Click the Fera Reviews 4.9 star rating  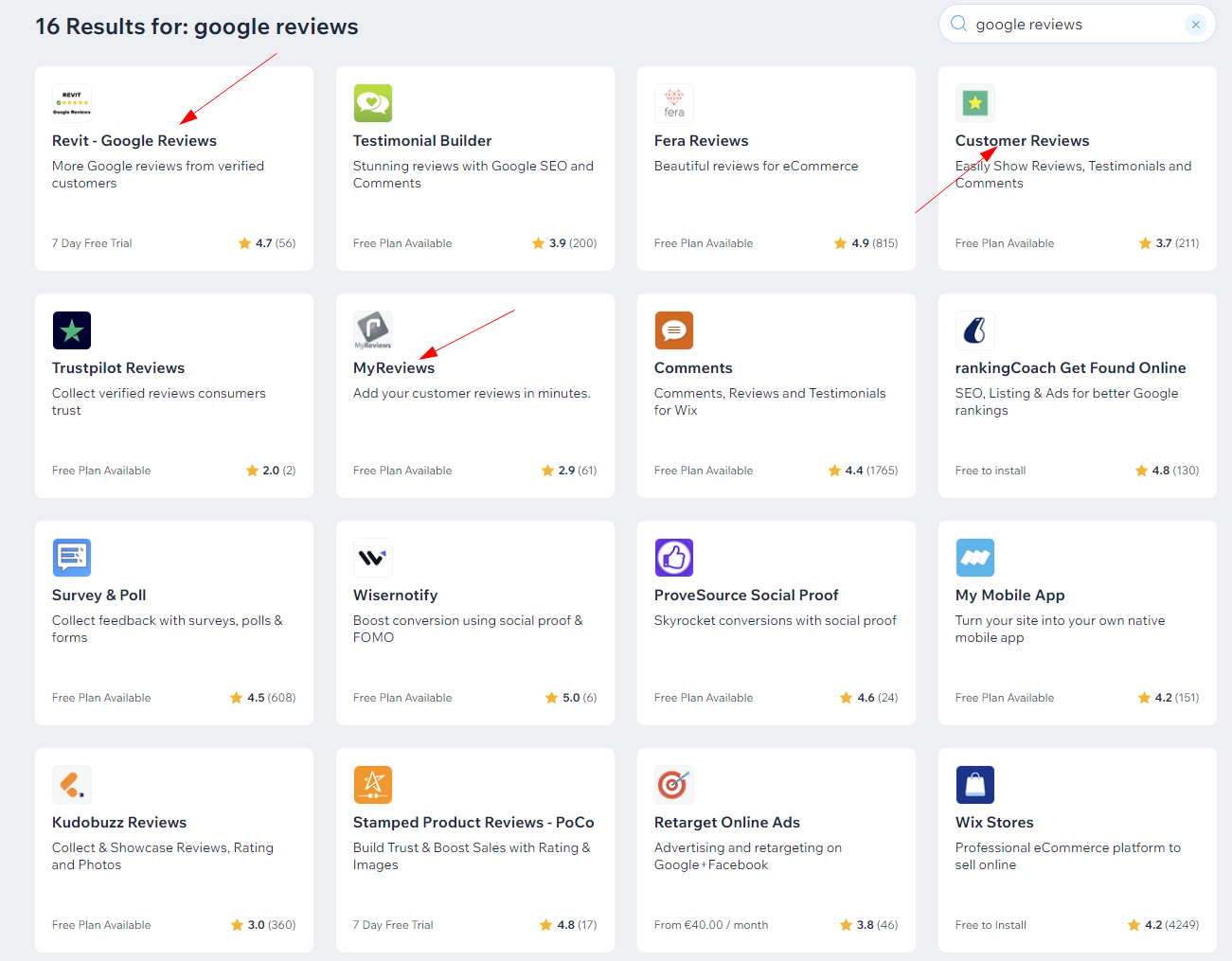(866, 243)
